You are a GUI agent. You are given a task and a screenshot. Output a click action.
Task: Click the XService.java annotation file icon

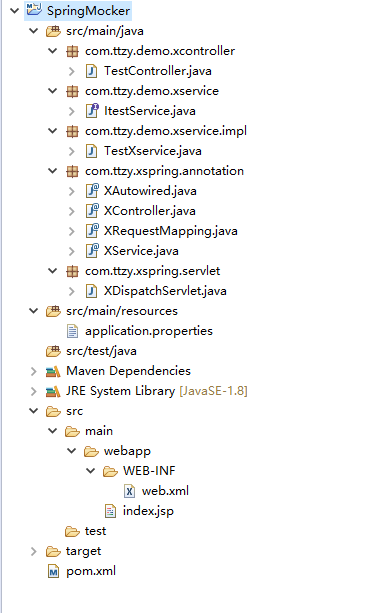(92, 251)
